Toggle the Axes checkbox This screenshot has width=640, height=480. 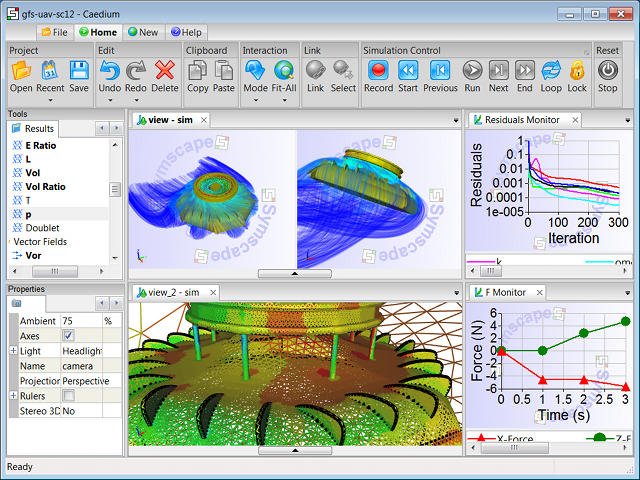(x=68, y=336)
